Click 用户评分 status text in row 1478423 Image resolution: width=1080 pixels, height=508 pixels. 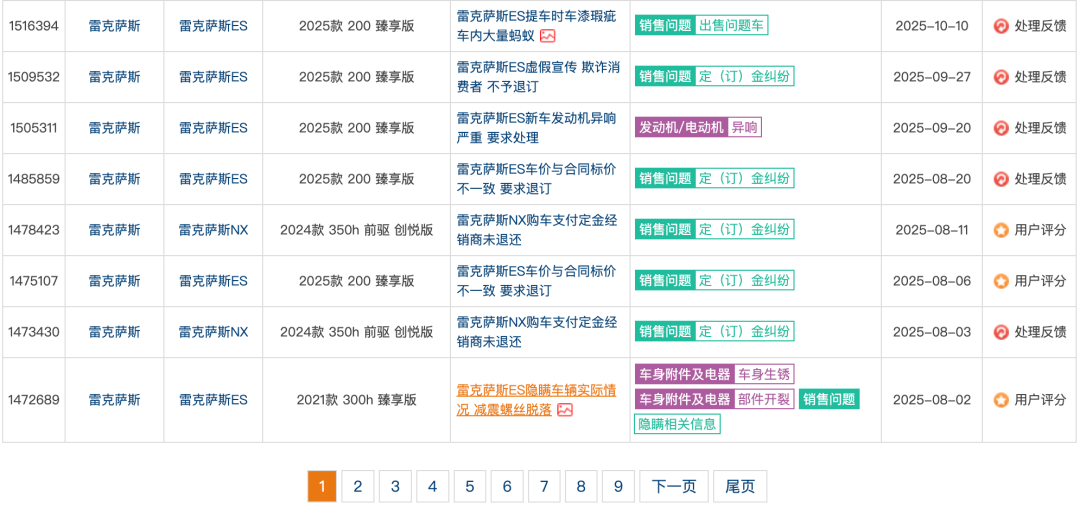click(x=1040, y=230)
